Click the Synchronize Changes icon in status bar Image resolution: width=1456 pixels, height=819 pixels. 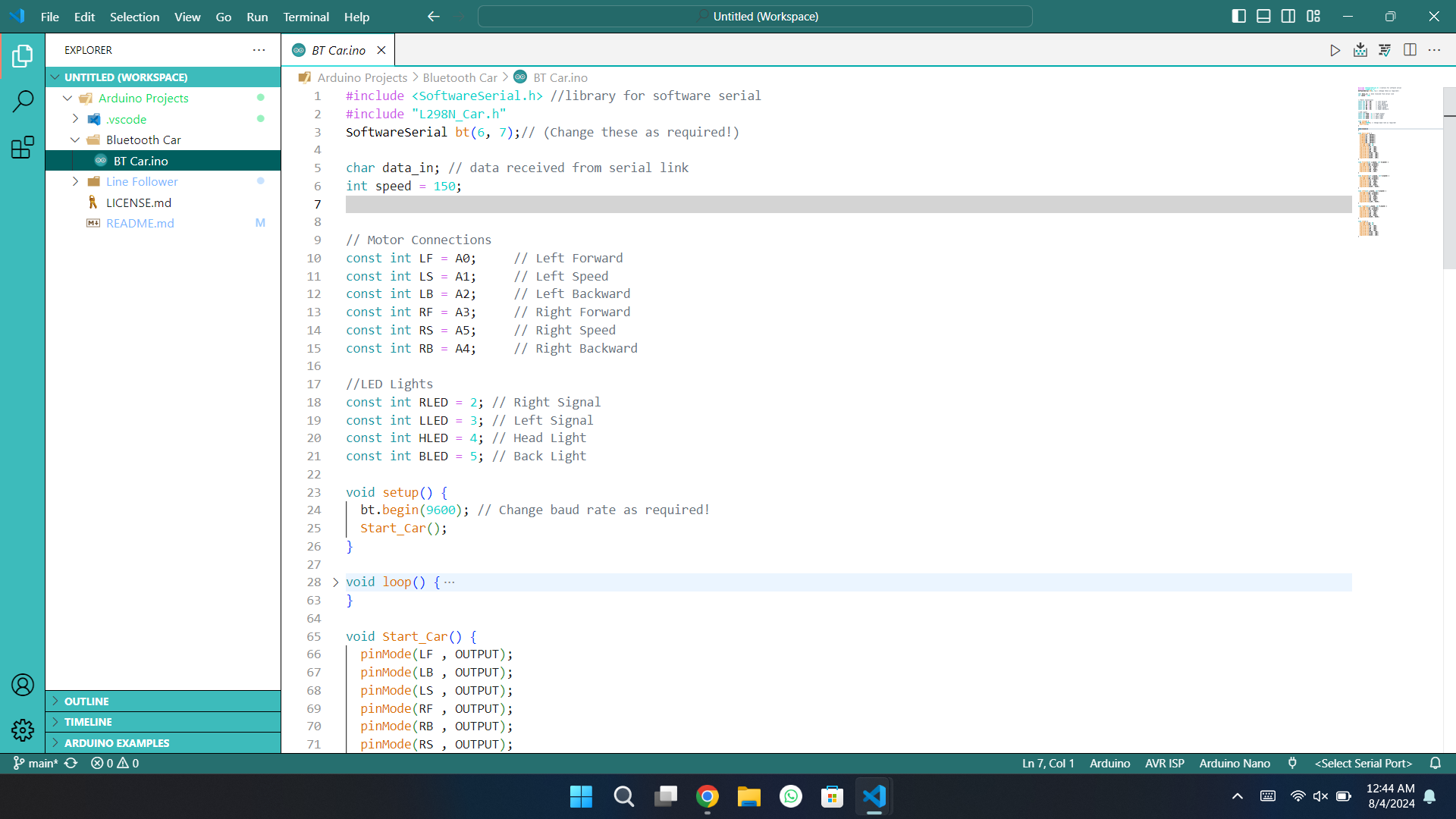point(71,763)
